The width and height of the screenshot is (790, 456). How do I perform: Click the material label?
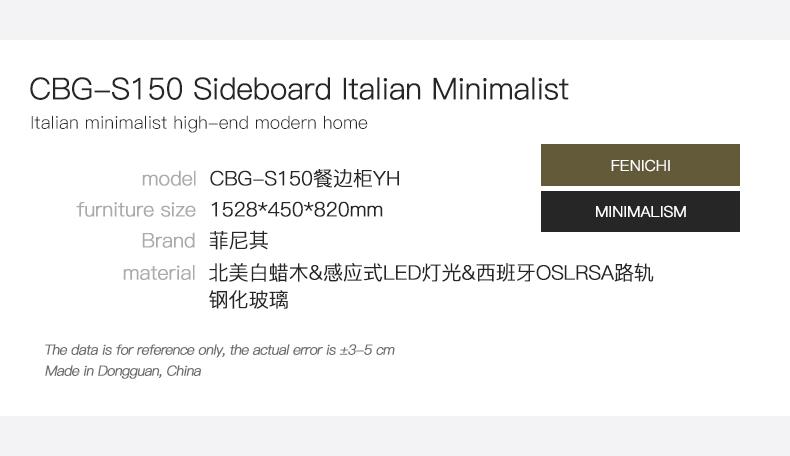[x=159, y=273]
